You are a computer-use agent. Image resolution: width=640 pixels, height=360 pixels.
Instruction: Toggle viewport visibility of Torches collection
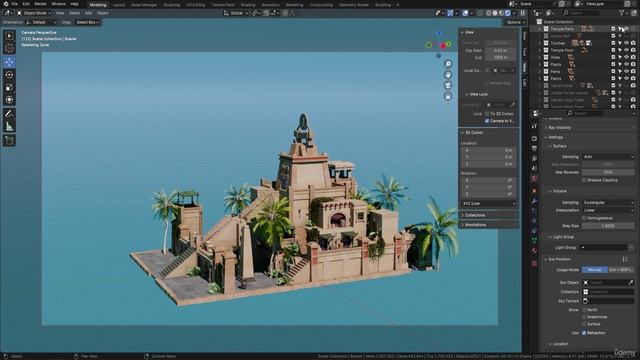coord(627,43)
